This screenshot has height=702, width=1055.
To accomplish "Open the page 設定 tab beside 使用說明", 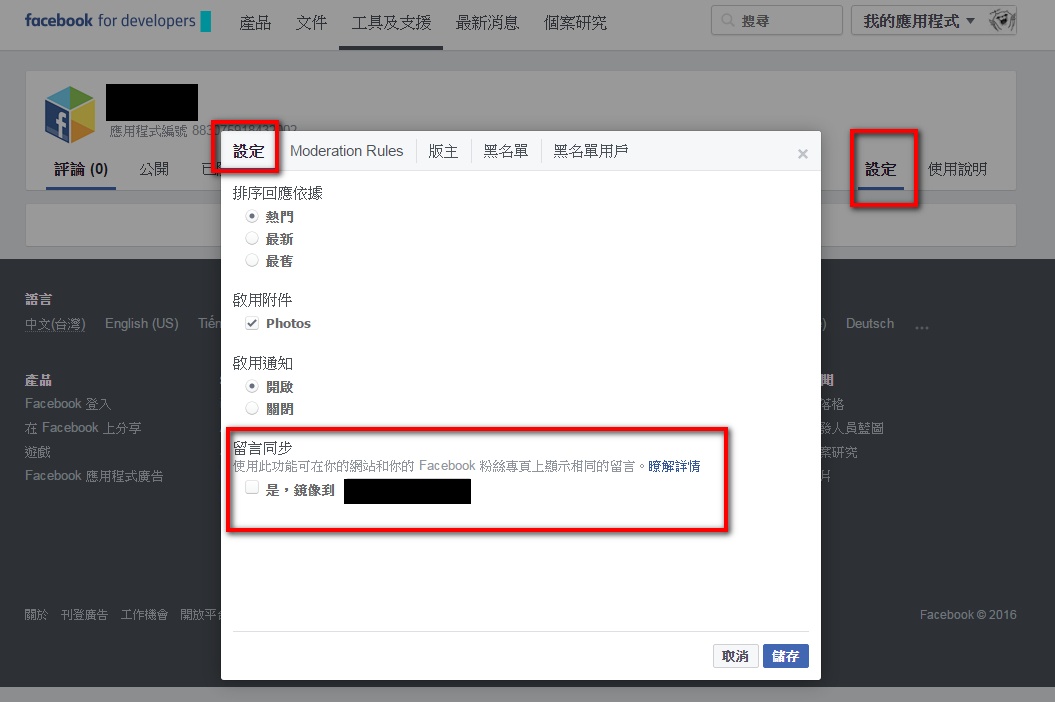I will click(x=881, y=169).
